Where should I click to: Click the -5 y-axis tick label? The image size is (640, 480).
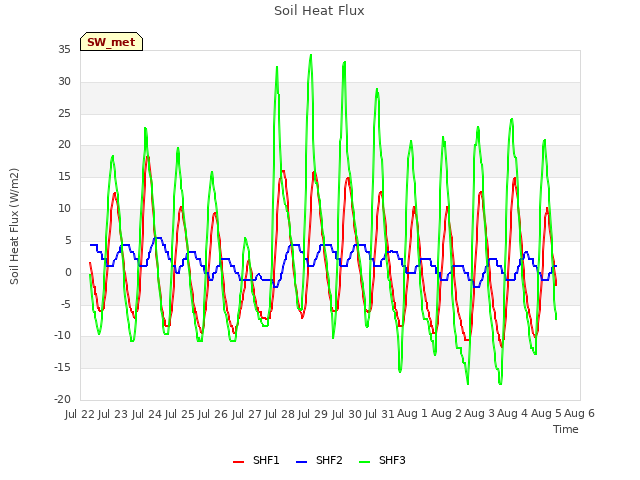[66, 304]
